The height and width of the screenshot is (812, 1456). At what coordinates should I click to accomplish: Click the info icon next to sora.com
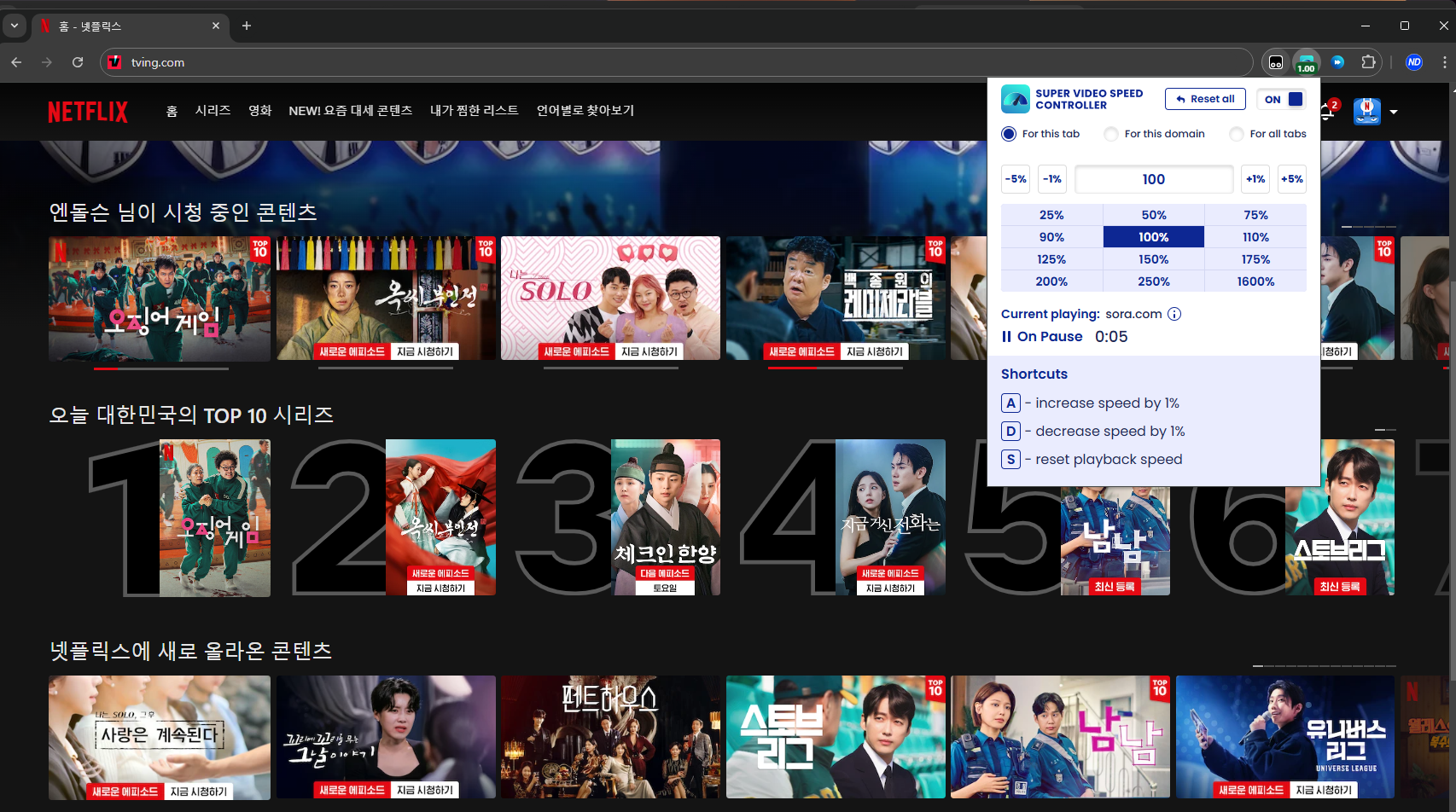click(1174, 314)
